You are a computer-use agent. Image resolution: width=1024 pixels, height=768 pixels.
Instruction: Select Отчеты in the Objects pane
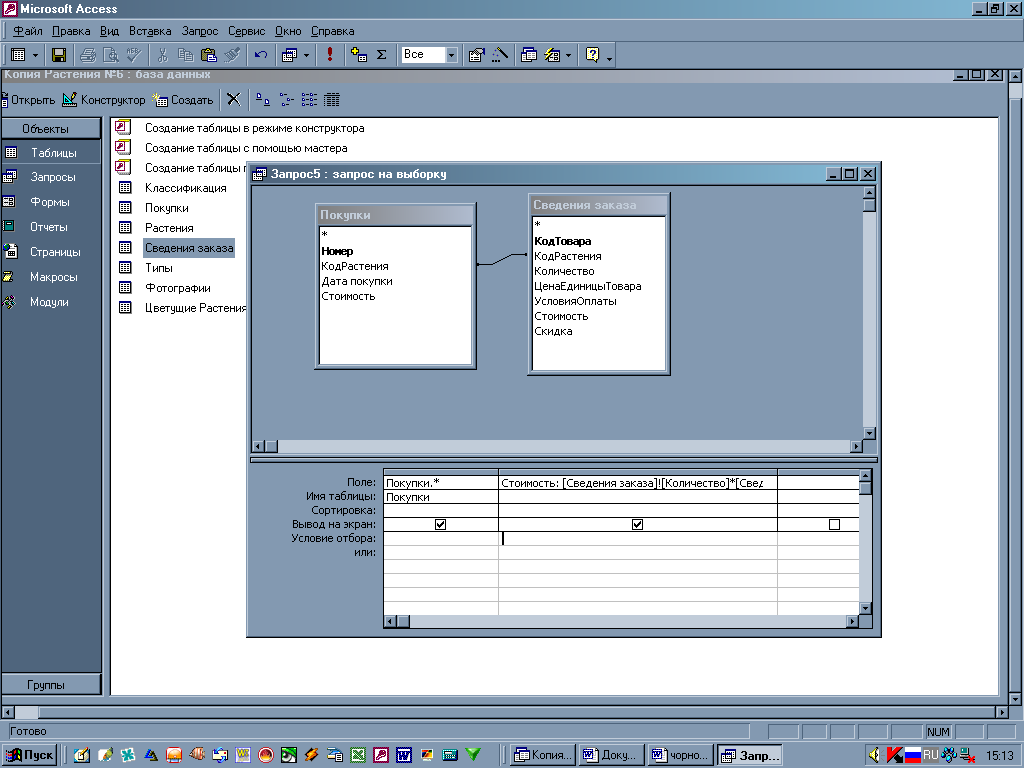[51, 227]
